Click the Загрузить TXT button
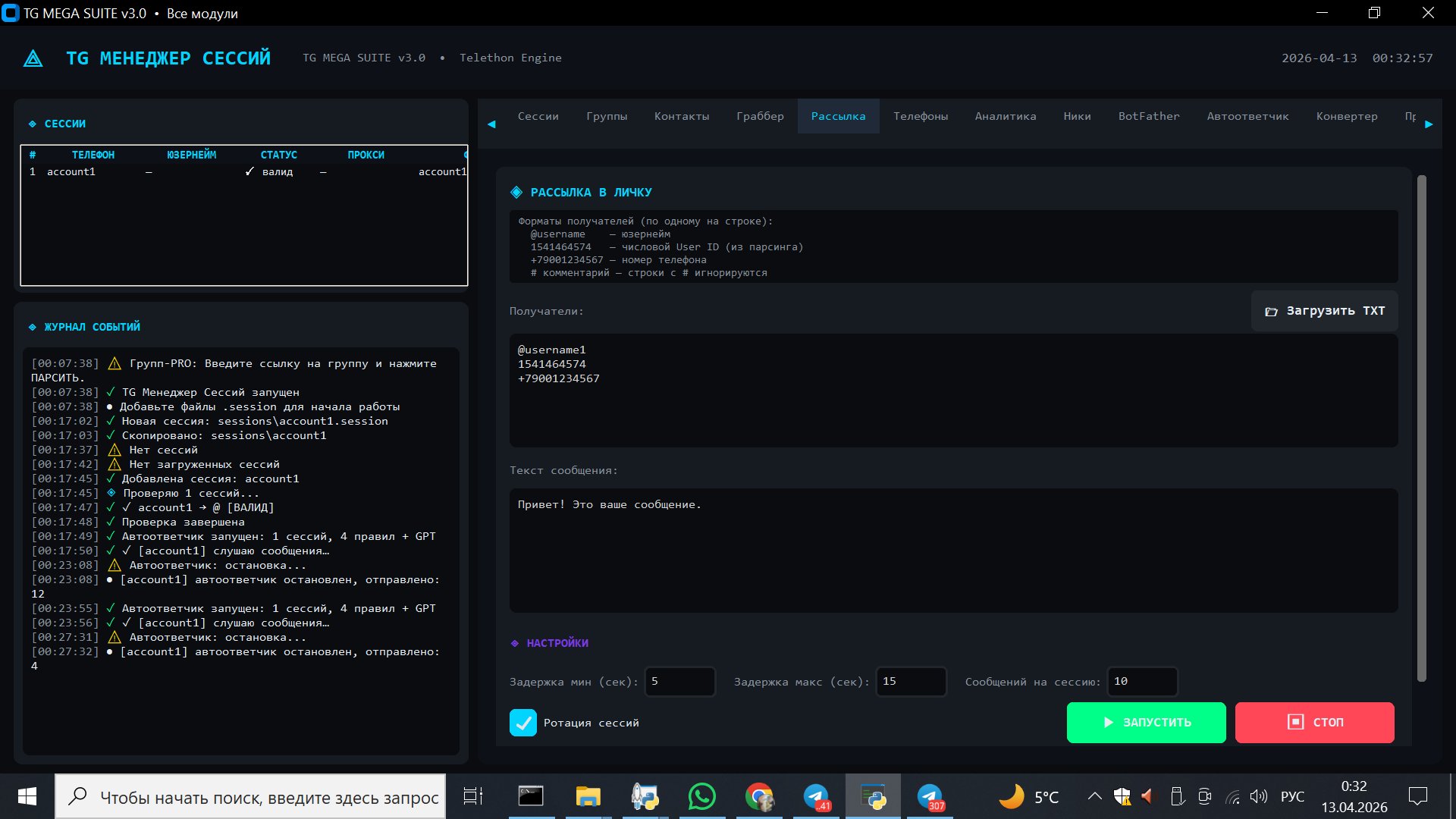This screenshot has height=819, width=1456. 1324,311
